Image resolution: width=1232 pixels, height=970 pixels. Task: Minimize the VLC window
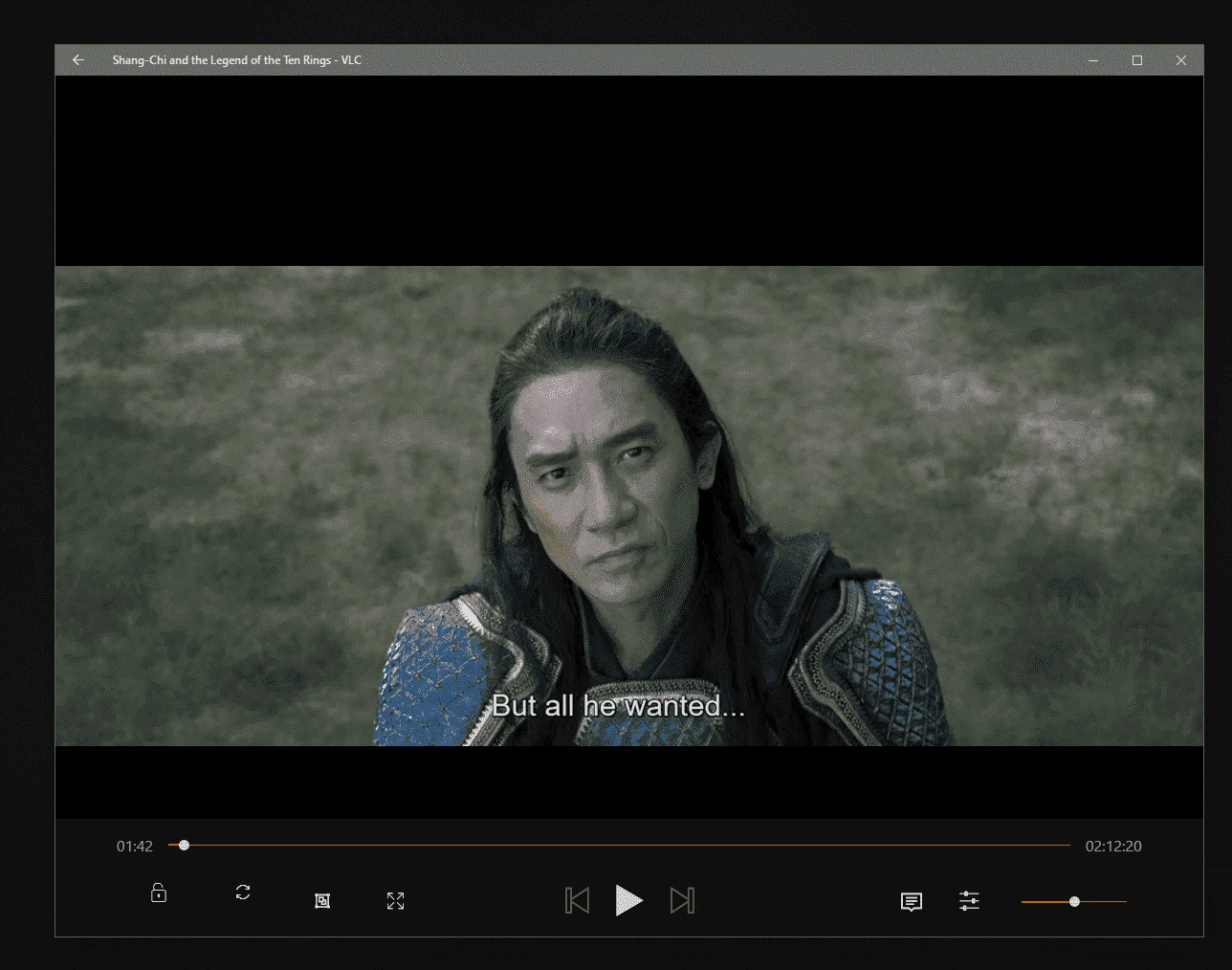1093,60
